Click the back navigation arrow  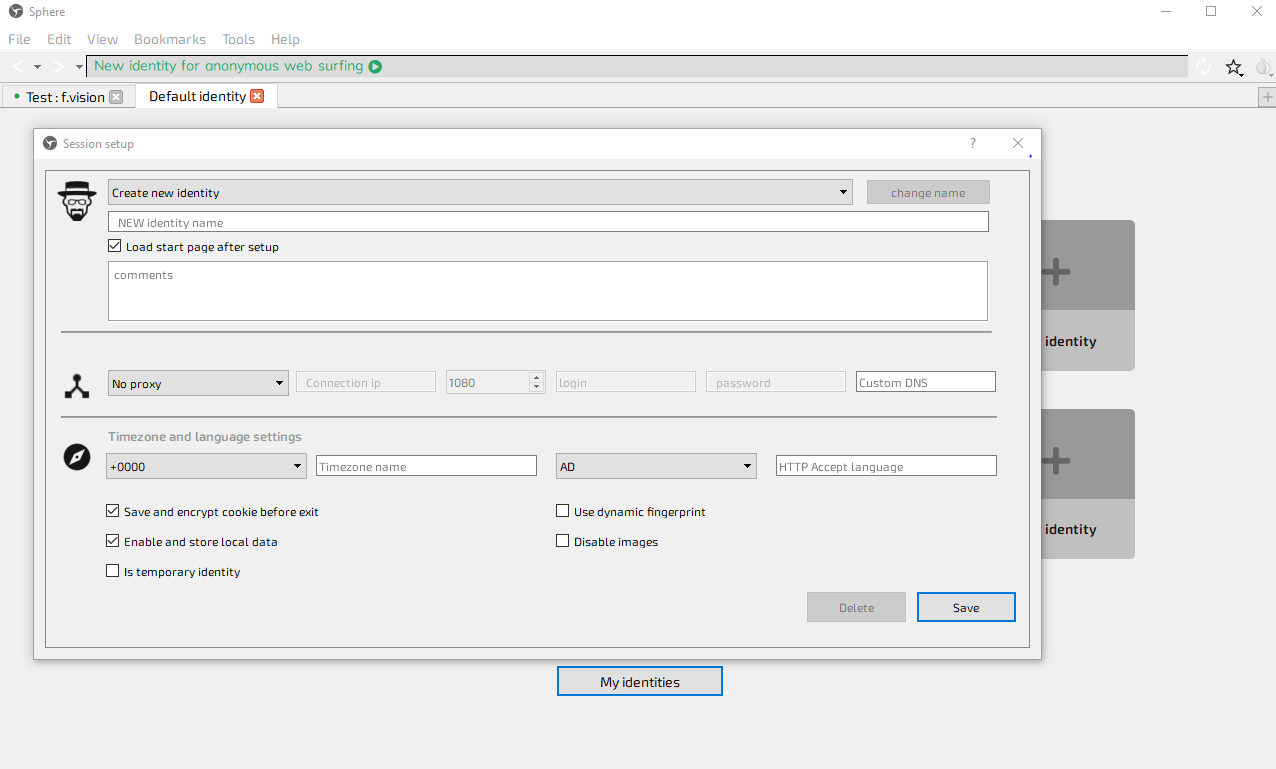point(18,67)
